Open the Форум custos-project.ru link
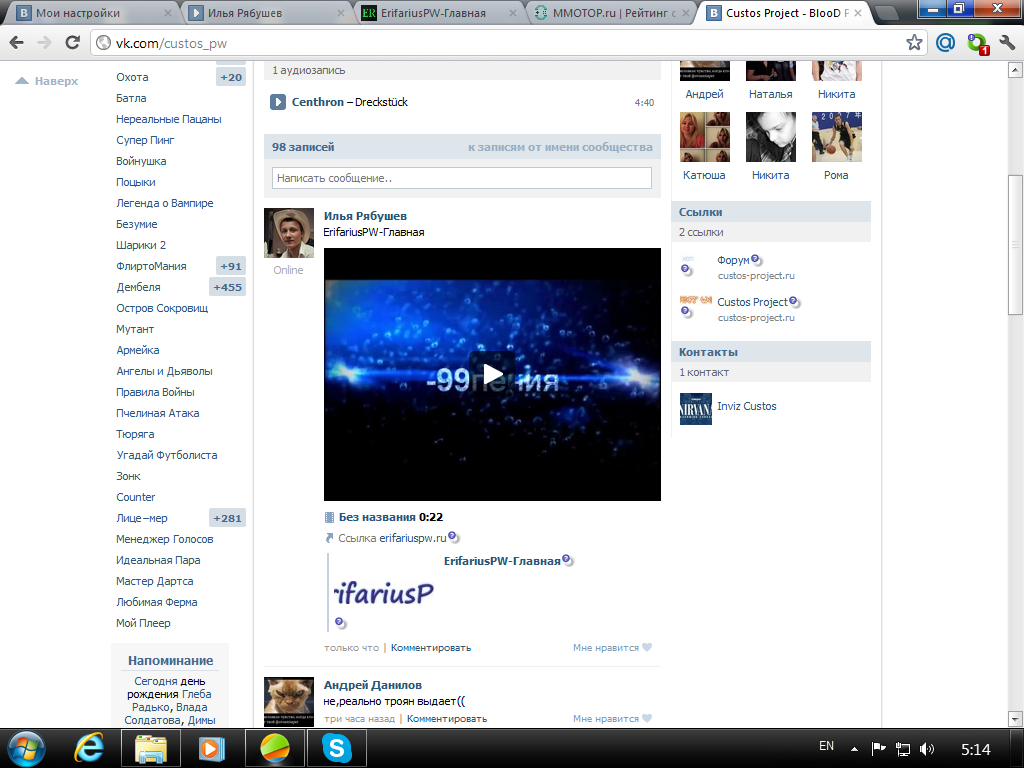The width and height of the screenshot is (1024, 768). 733,260
